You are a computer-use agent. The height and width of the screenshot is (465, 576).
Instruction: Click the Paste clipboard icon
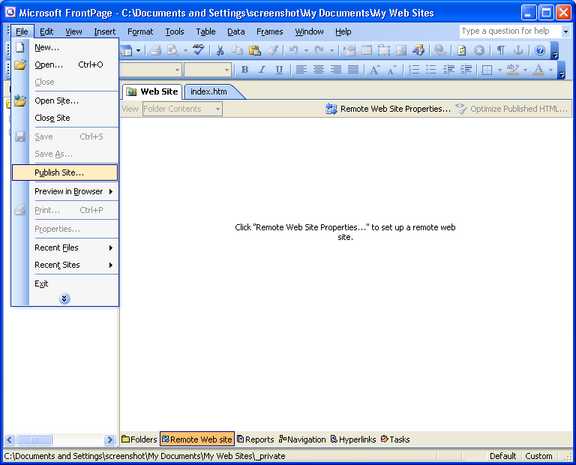click(255, 50)
